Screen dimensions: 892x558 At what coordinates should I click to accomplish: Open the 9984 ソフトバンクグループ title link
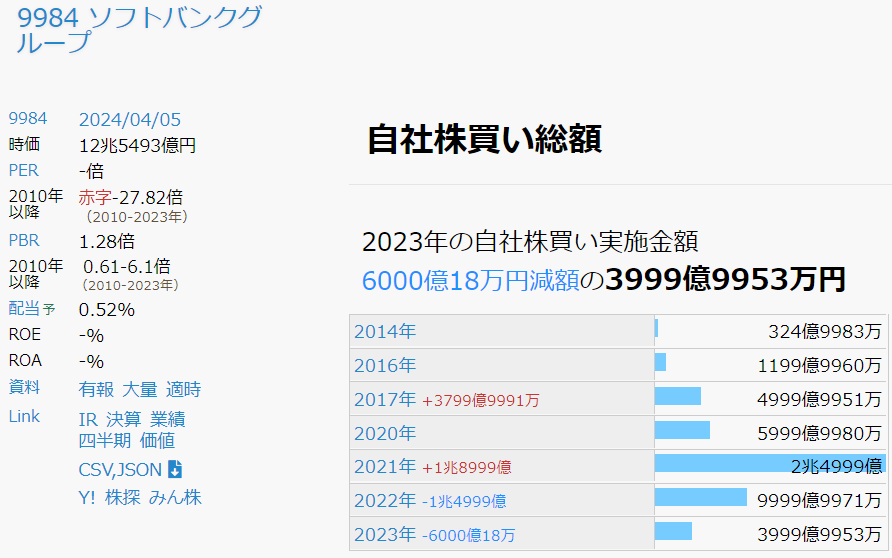(139, 30)
